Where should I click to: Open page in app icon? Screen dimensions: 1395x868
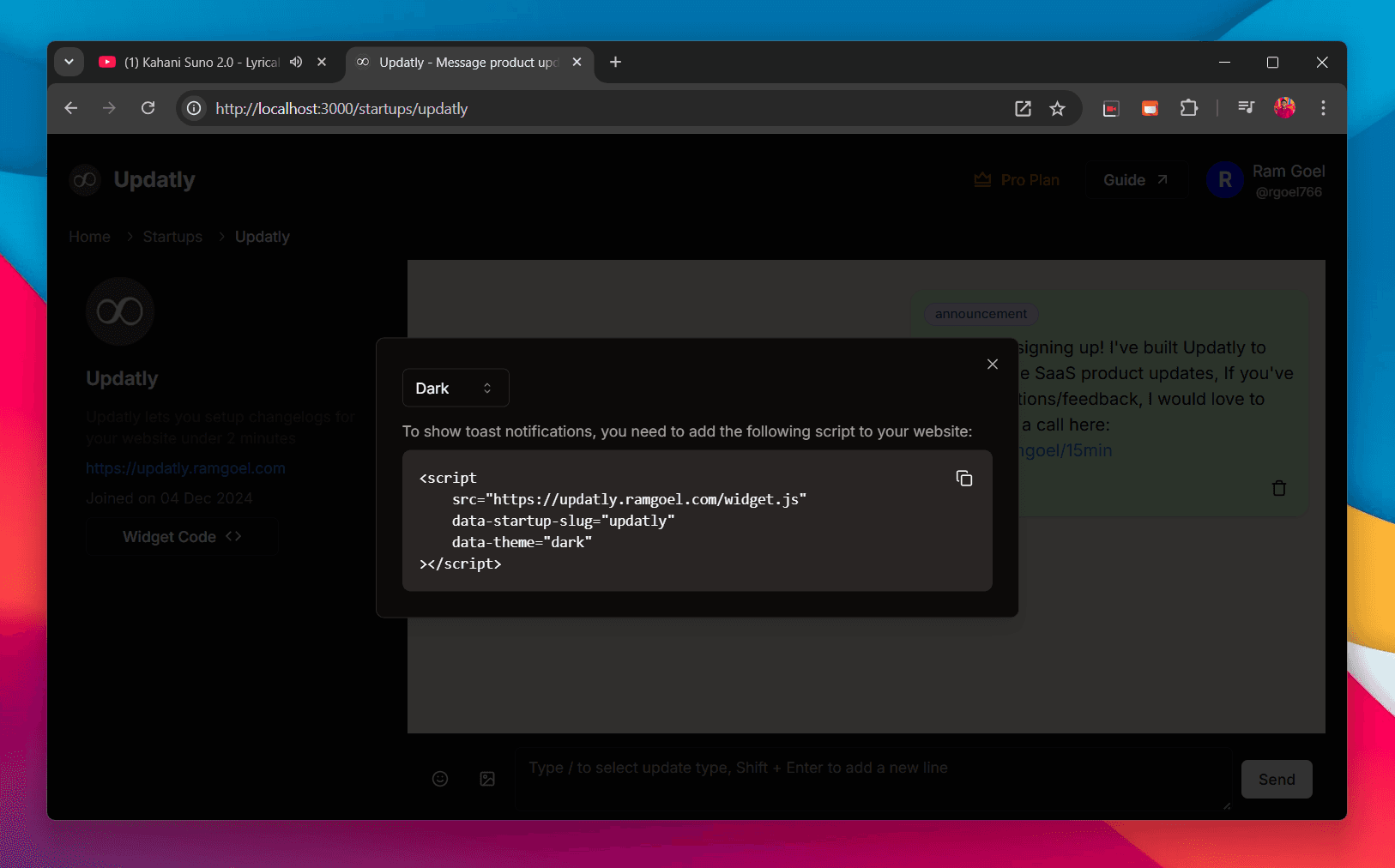point(1023,108)
